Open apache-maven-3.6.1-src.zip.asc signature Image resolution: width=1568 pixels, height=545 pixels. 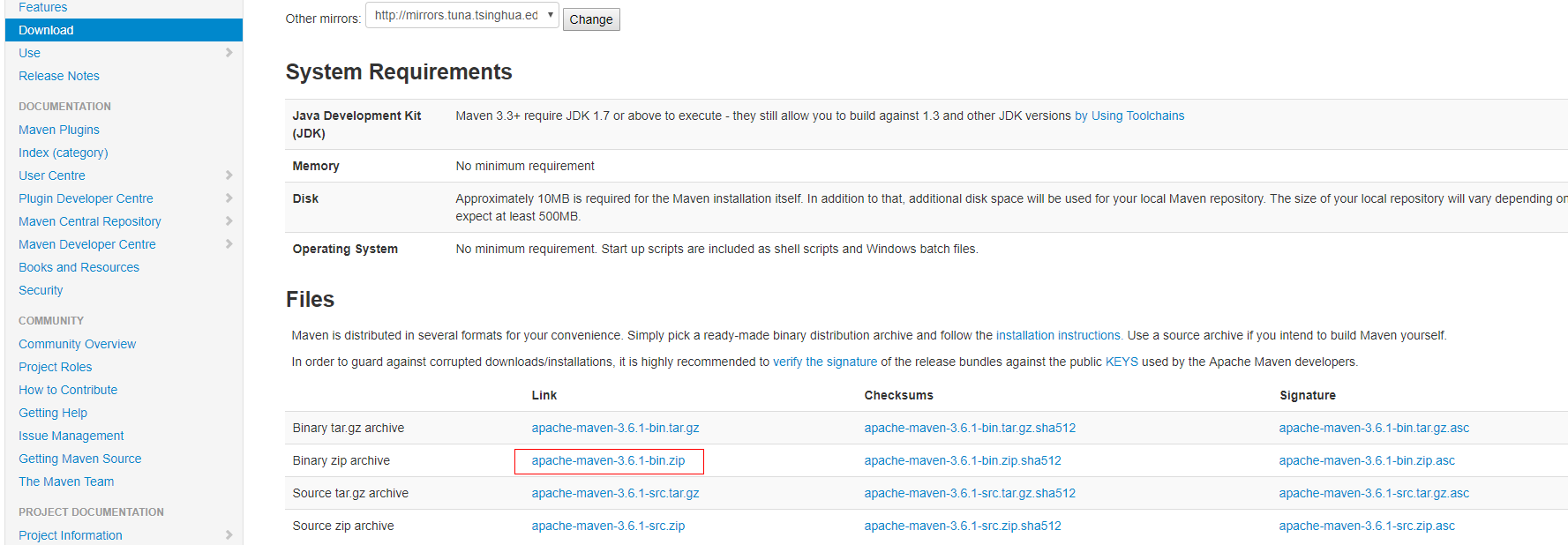click(1367, 526)
